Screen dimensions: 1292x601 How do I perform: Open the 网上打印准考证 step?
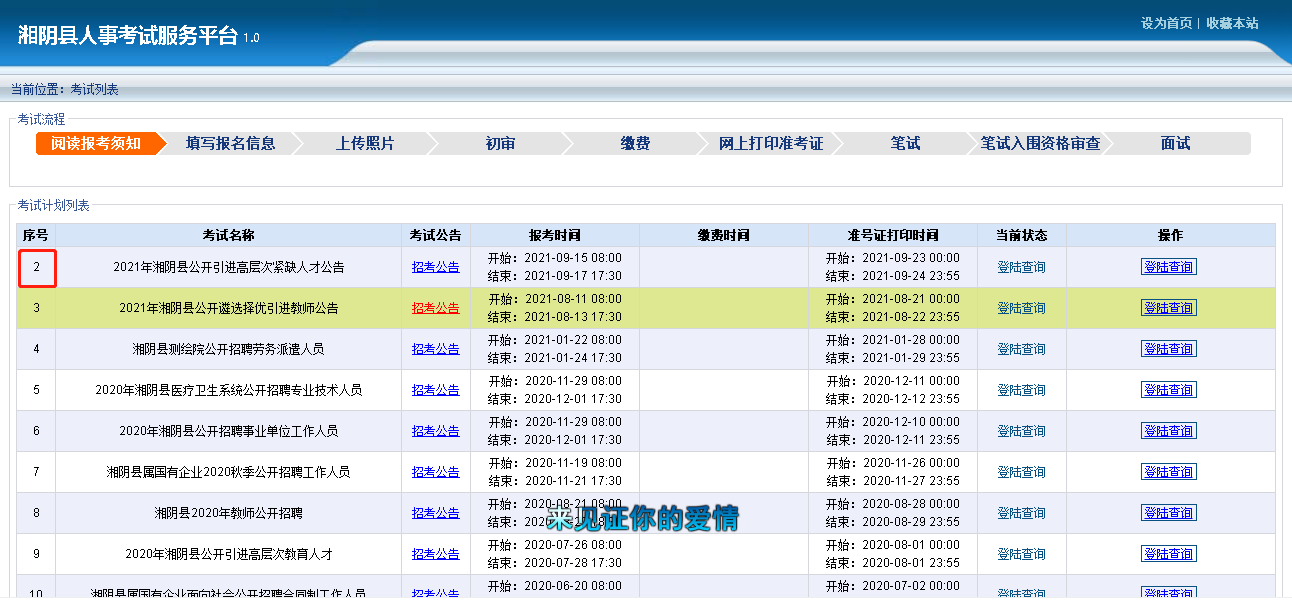(770, 144)
